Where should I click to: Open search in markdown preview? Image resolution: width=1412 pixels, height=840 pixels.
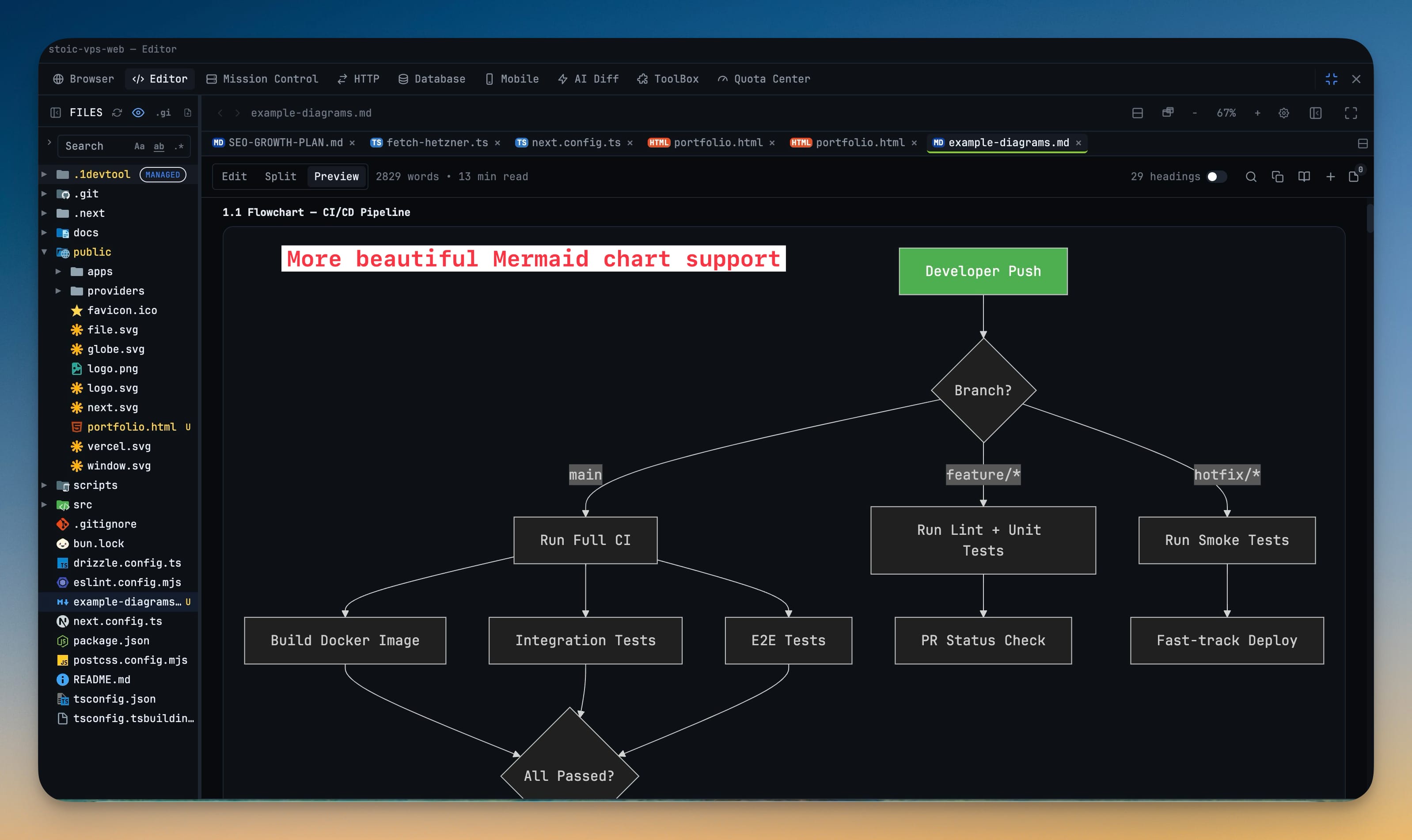point(1251,177)
